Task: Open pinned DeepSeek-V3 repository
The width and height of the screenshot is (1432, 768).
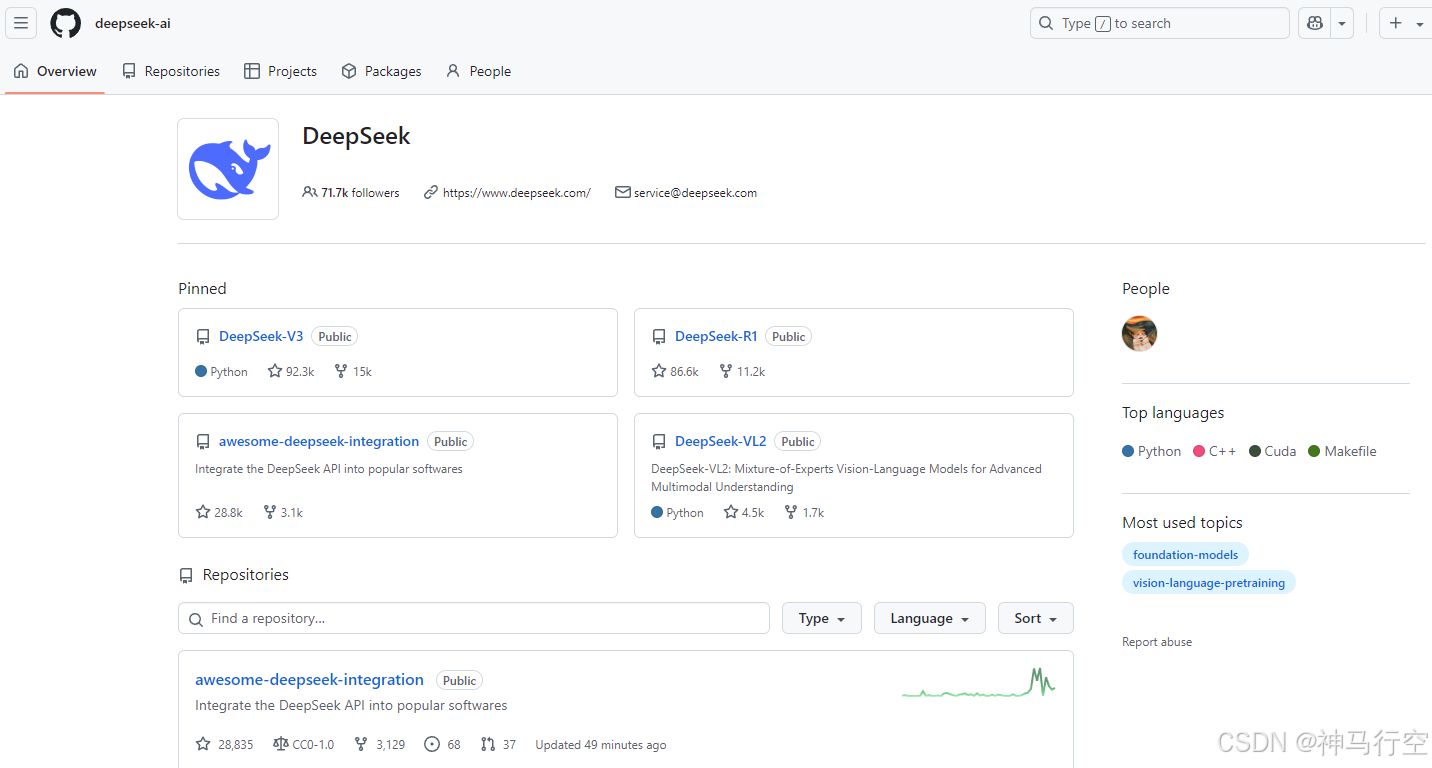Action: [261, 336]
